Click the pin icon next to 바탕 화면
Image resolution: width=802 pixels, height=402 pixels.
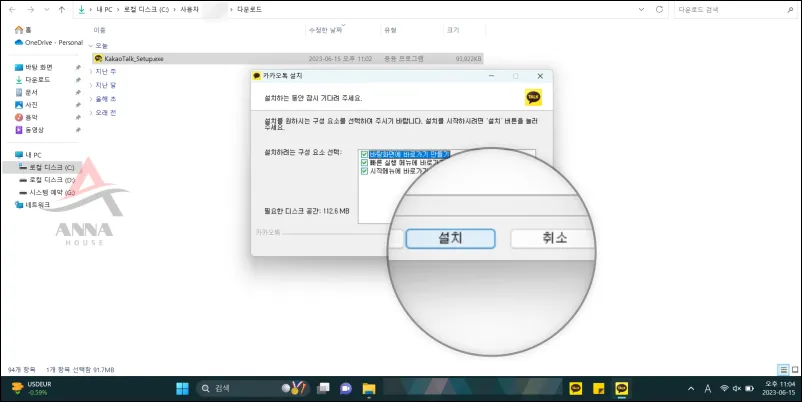(x=78, y=67)
